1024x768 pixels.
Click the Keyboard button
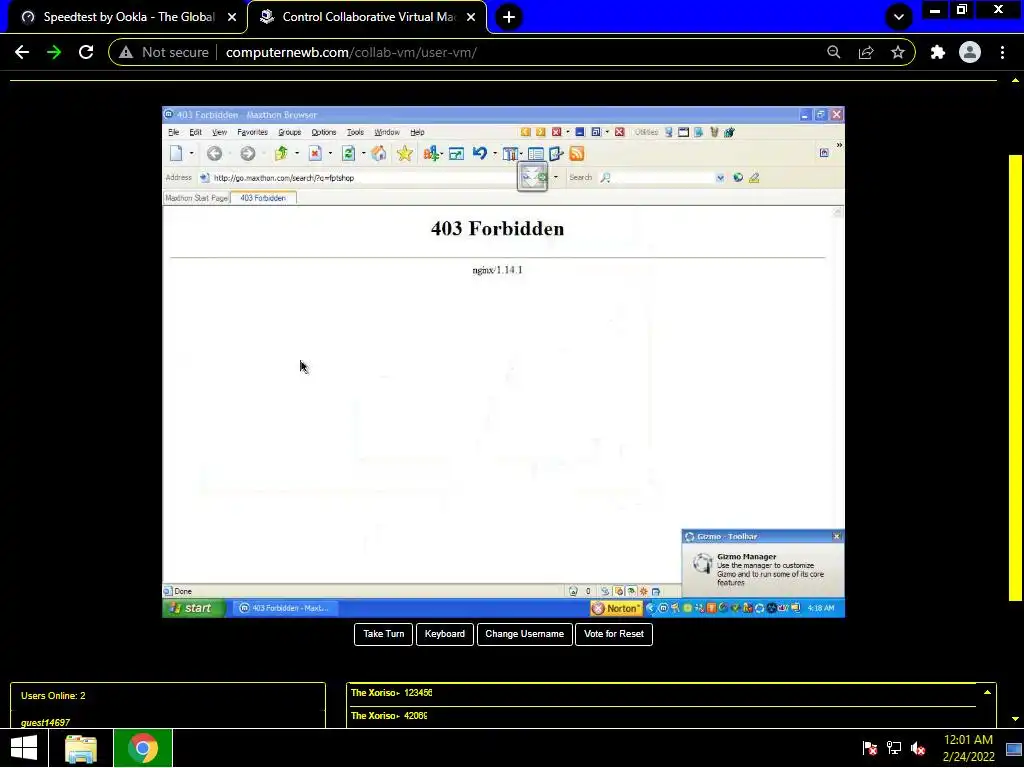pyautogui.click(x=445, y=634)
